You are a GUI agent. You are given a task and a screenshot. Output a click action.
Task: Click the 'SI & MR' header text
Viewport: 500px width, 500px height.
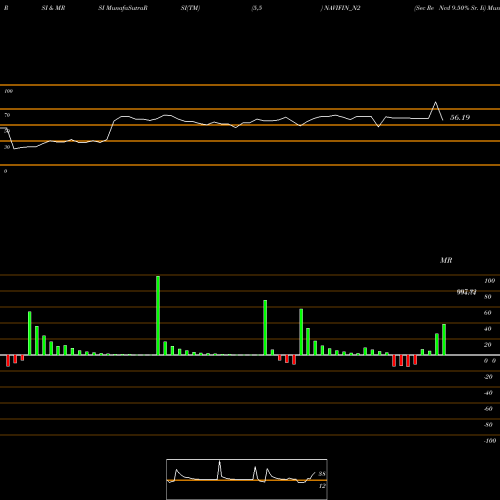tap(53, 8)
